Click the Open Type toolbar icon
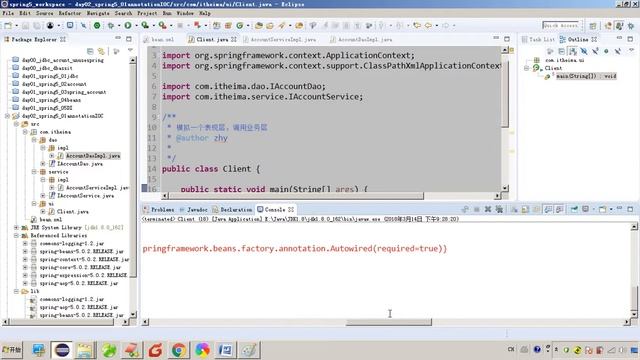 click(x=258, y=25)
